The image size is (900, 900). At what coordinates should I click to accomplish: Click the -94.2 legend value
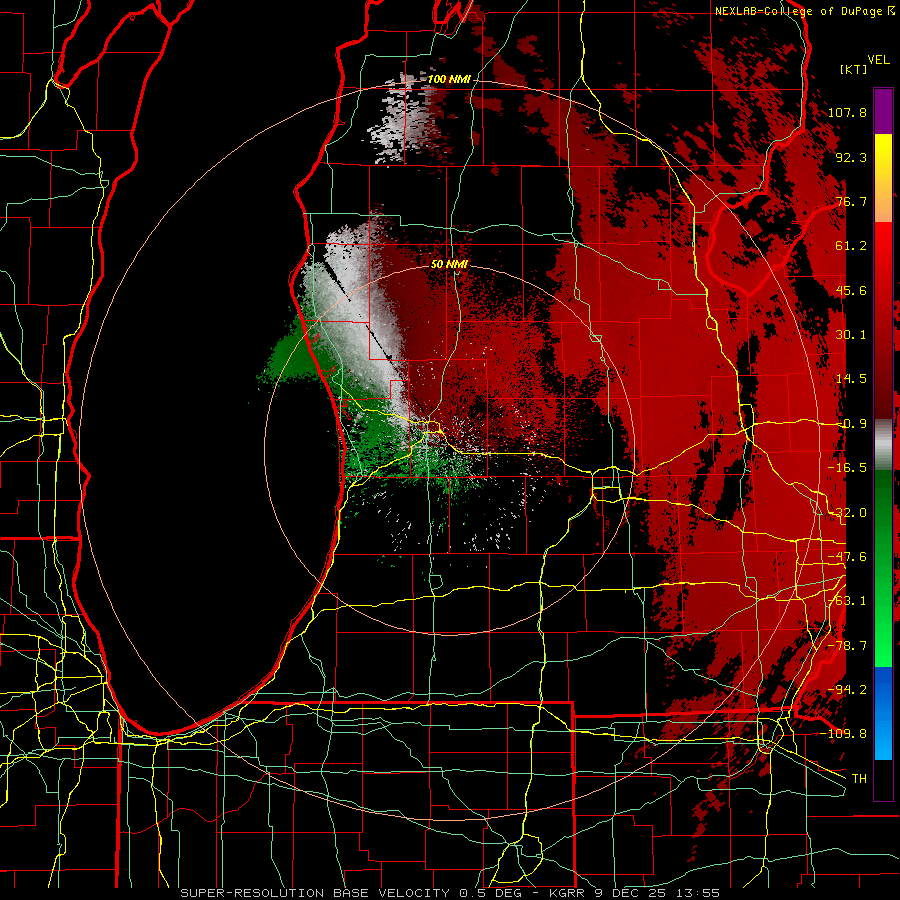(847, 690)
